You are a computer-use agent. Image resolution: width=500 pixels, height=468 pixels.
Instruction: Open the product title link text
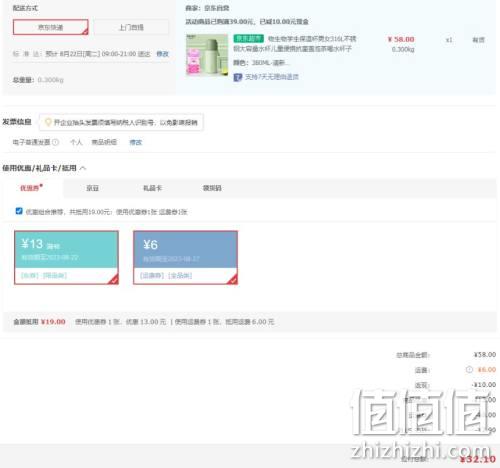click(x=295, y=44)
